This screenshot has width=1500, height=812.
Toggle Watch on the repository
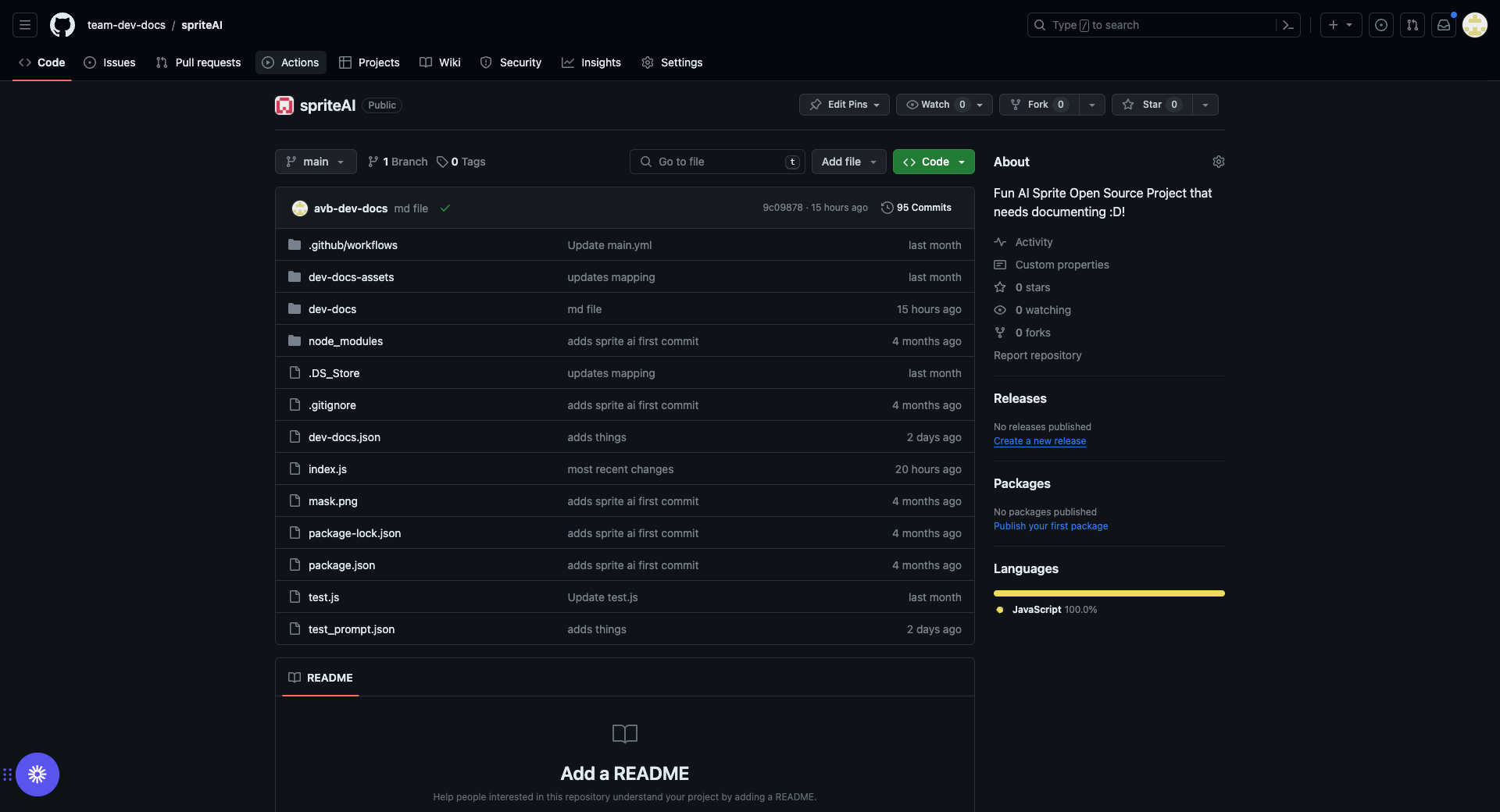[935, 105]
